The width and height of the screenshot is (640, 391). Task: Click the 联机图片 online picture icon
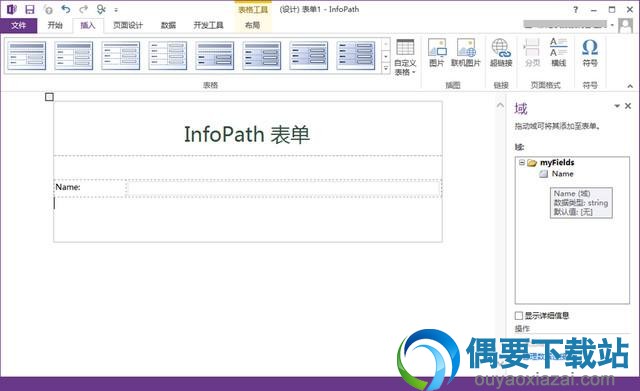pos(466,53)
